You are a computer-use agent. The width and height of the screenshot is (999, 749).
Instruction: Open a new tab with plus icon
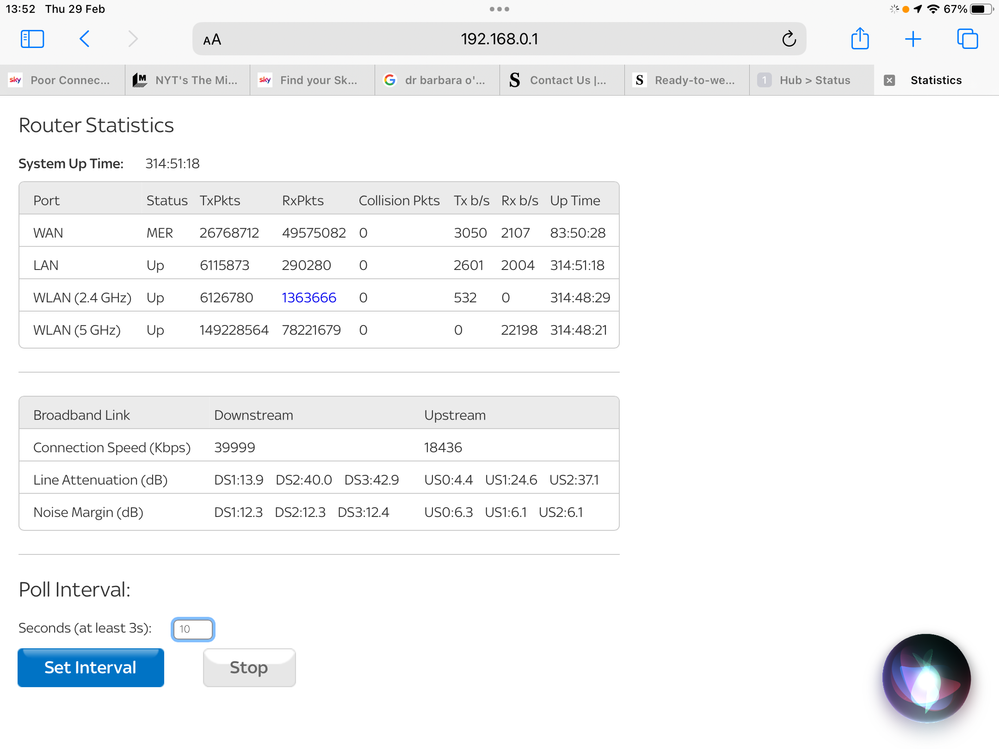tap(913, 39)
